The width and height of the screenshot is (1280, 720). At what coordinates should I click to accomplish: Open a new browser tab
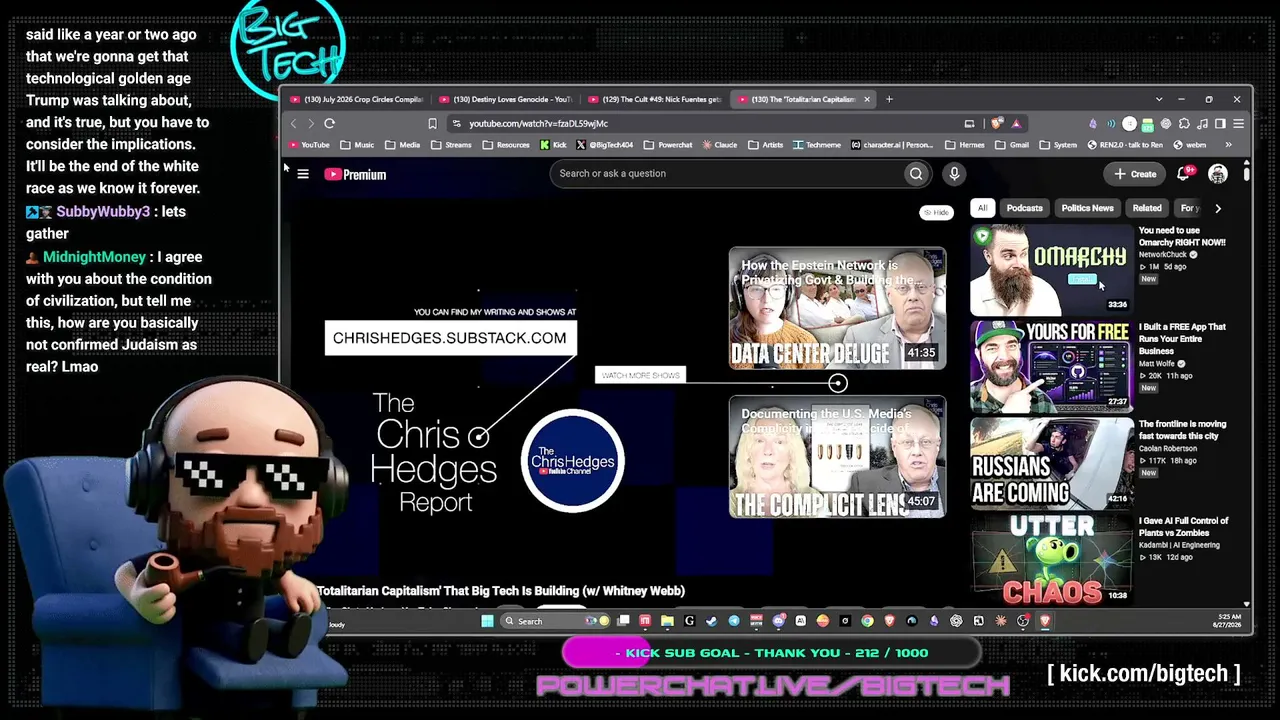coord(889,99)
